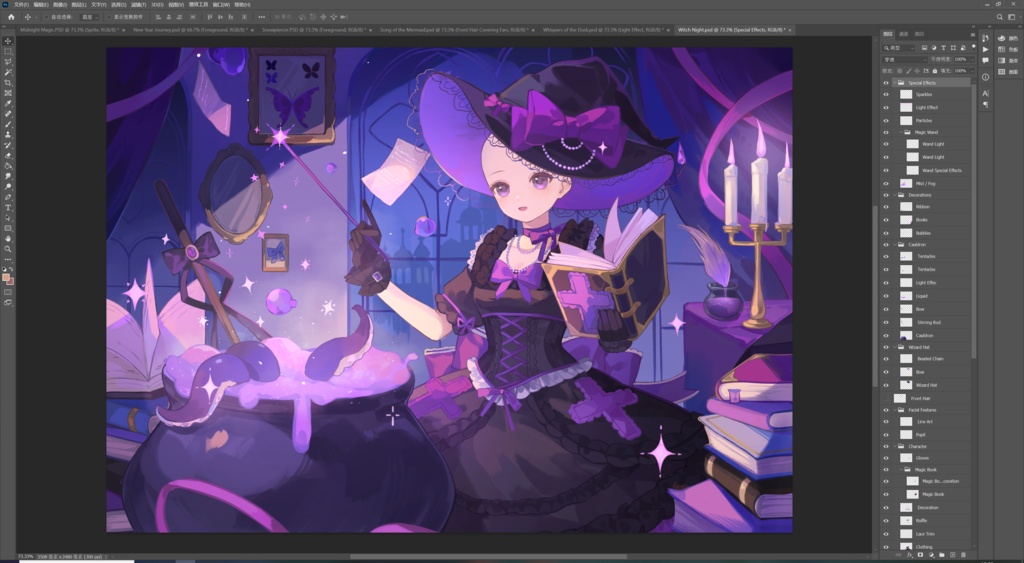This screenshot has height=563, width=1024.
Task: Create a new adjustment layer
Action: click(x=931, y=555)
